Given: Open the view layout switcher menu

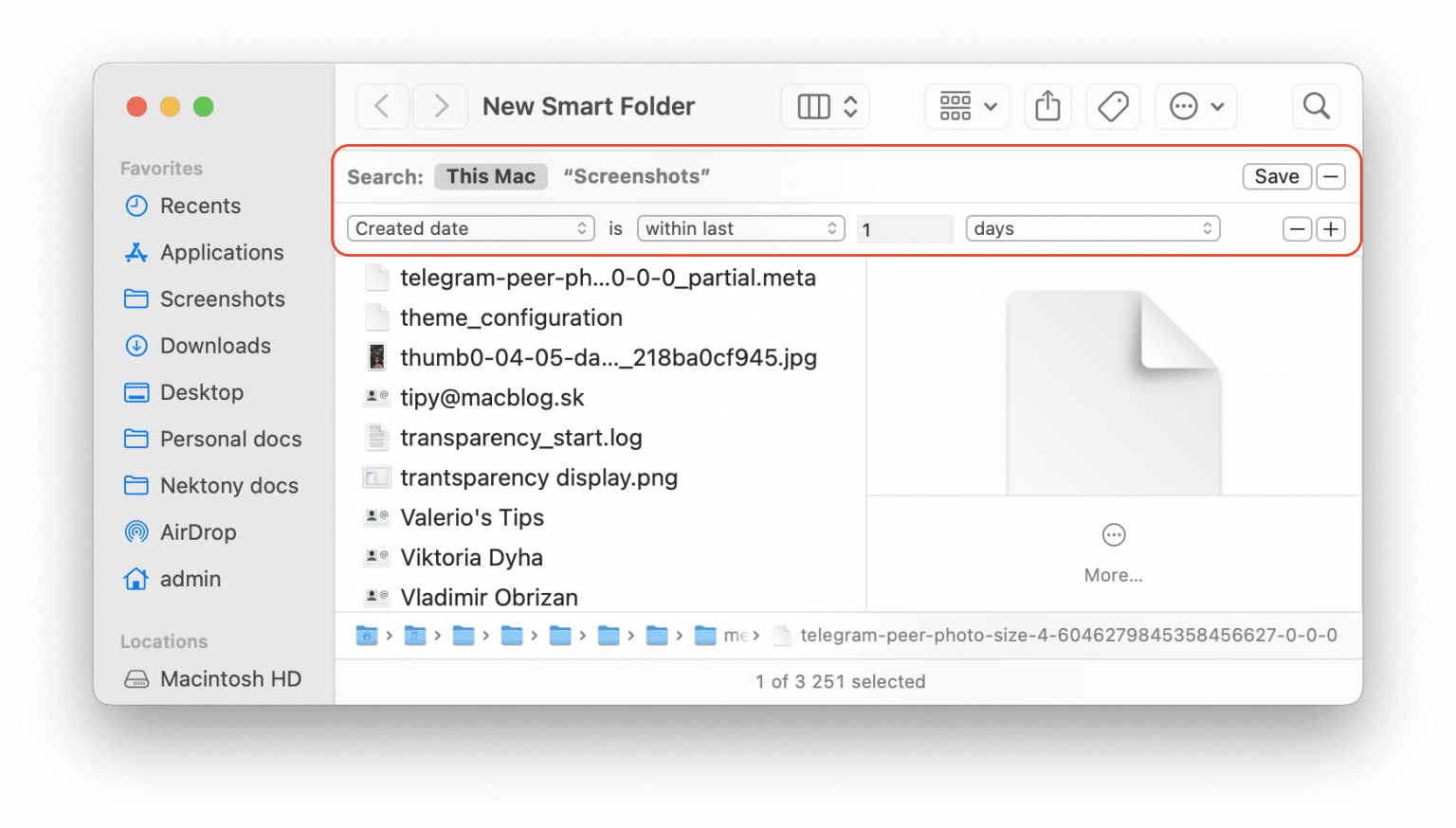Looking at the screenshot, I should (x=825, y=106).
